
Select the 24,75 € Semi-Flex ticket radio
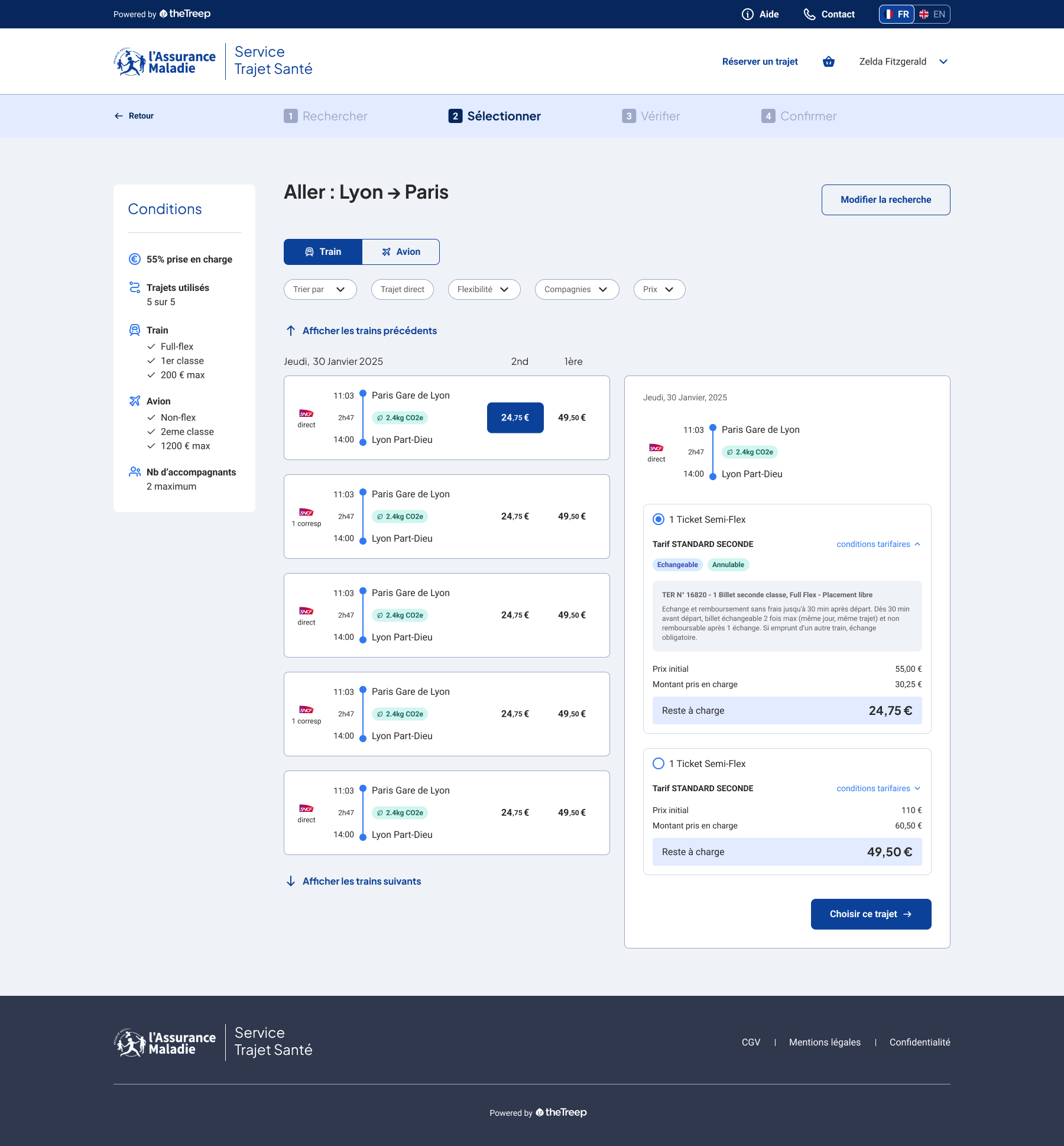658,519
